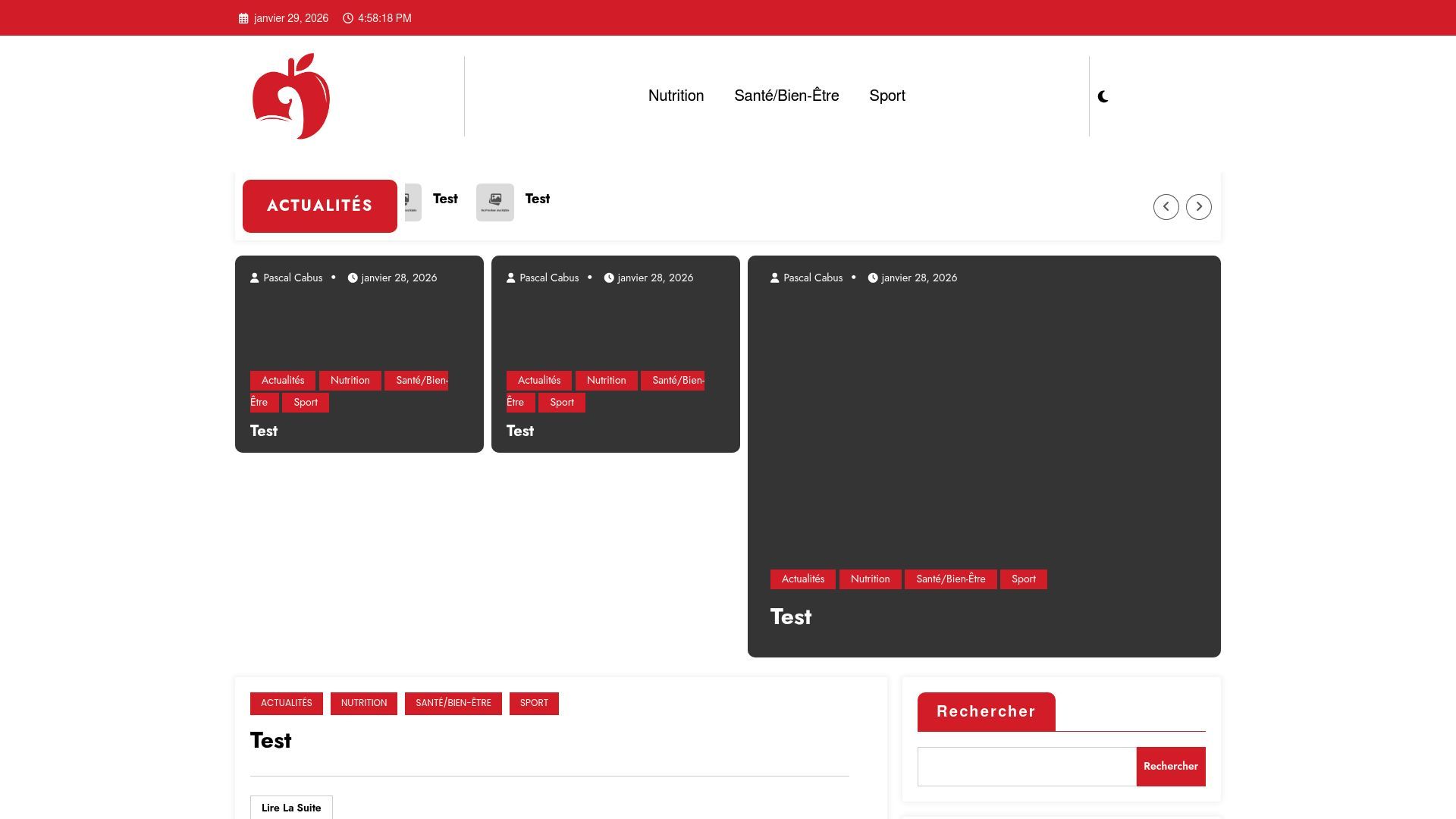The height and width of the screenshot is (819, 1456).
Task: Click the janvier 28, 2026 date on first card
Action: click(x=399, y=278)
